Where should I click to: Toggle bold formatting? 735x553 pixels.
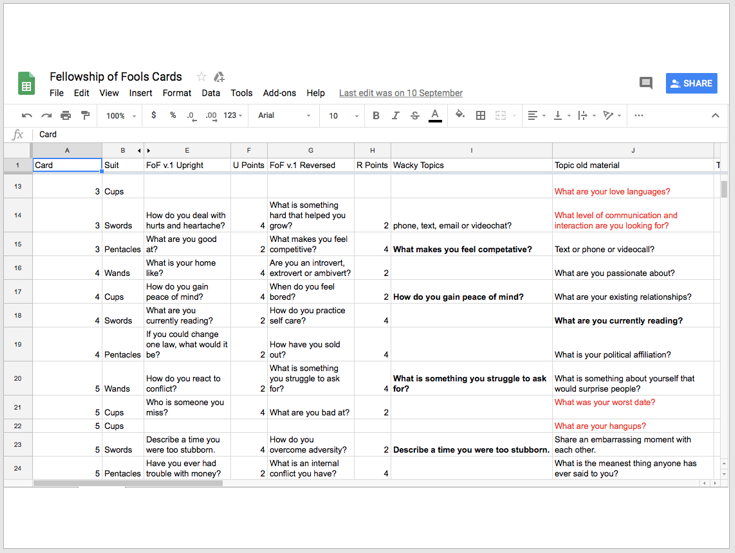[376, 116]
